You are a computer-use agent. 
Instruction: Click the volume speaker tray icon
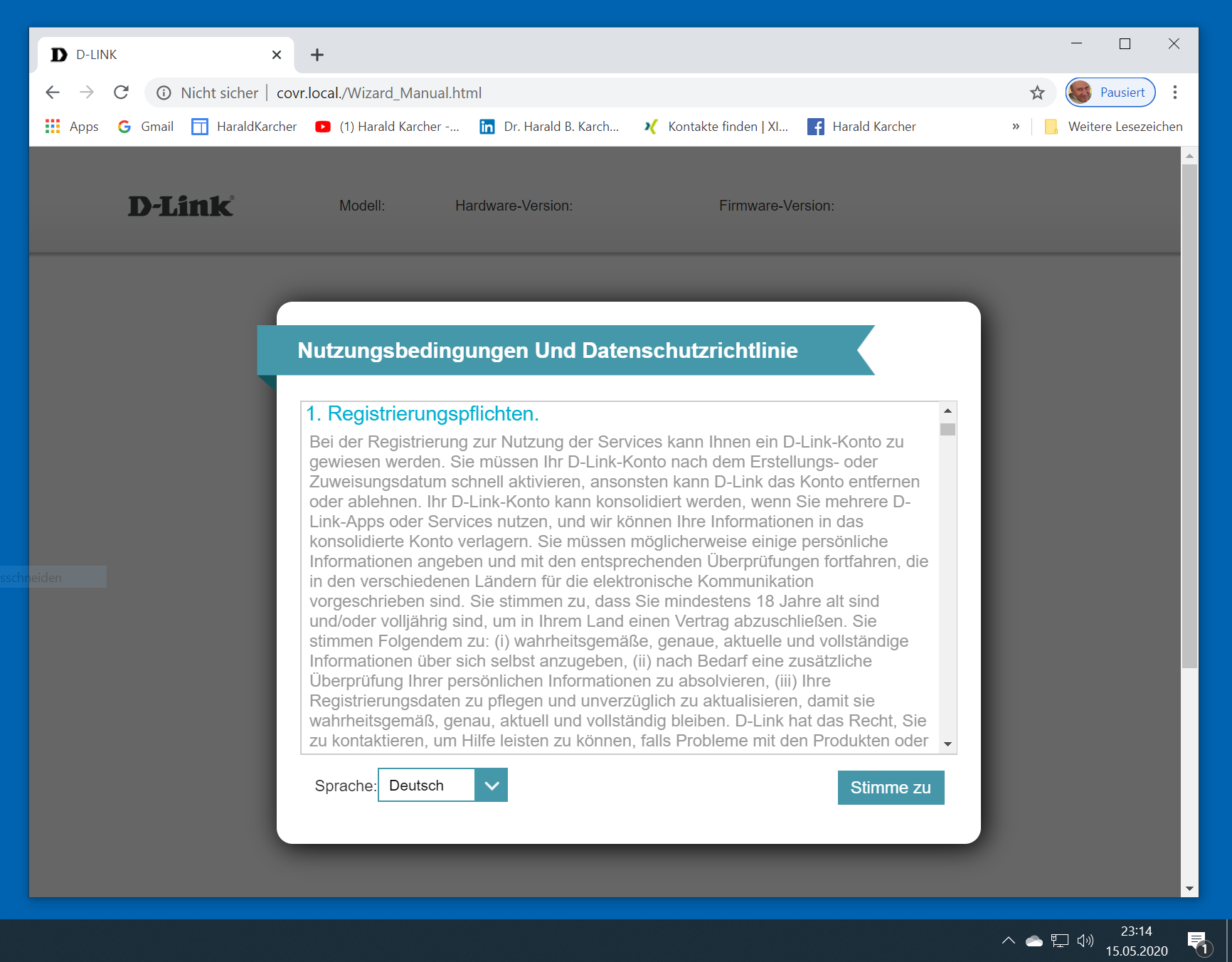click(x=1085, y=941)
